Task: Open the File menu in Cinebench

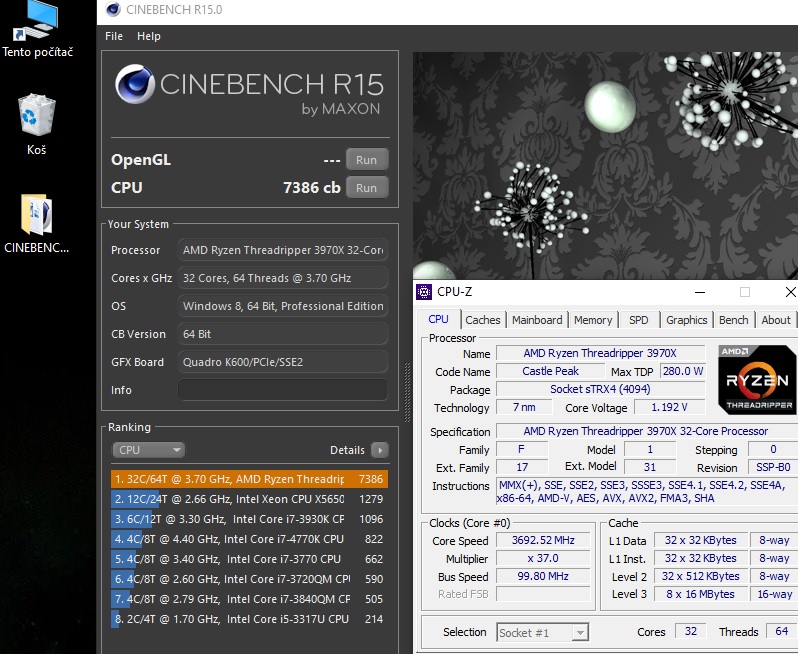Action: coord(113,36)
